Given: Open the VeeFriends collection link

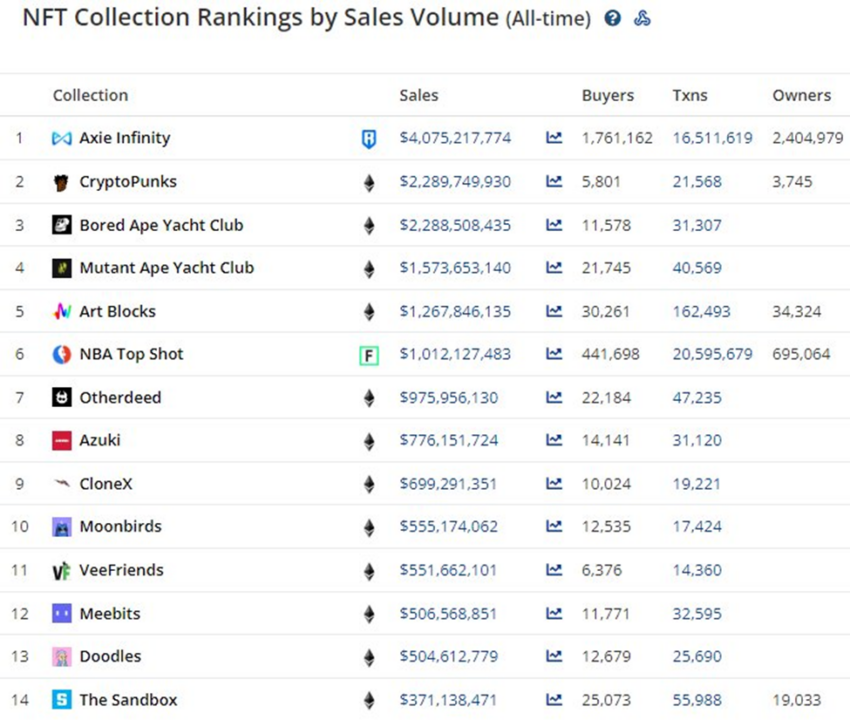Looking at the screenshot, I should (x=121, y=570).
